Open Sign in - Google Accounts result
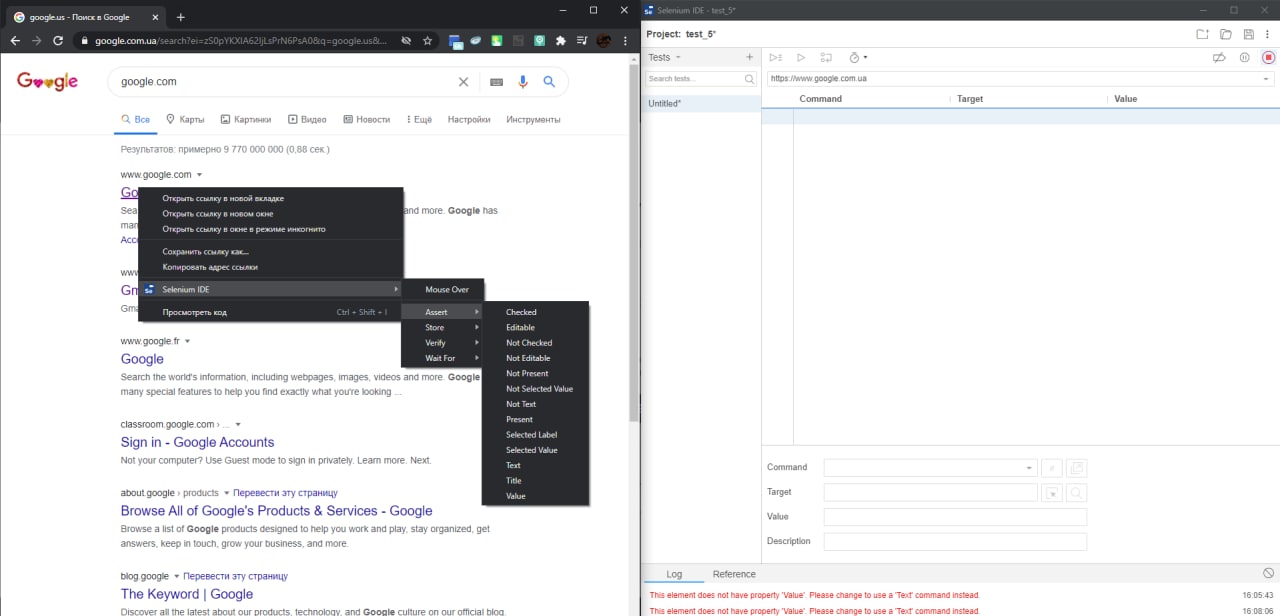This screenshot has height=616, width=1280. tap(197, 442)
